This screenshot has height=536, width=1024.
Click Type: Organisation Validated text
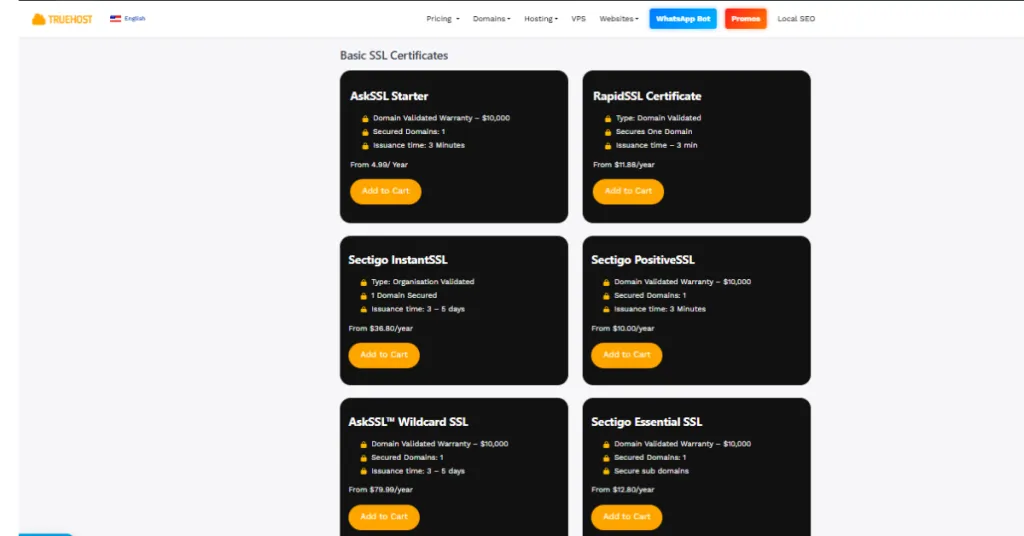423,282
